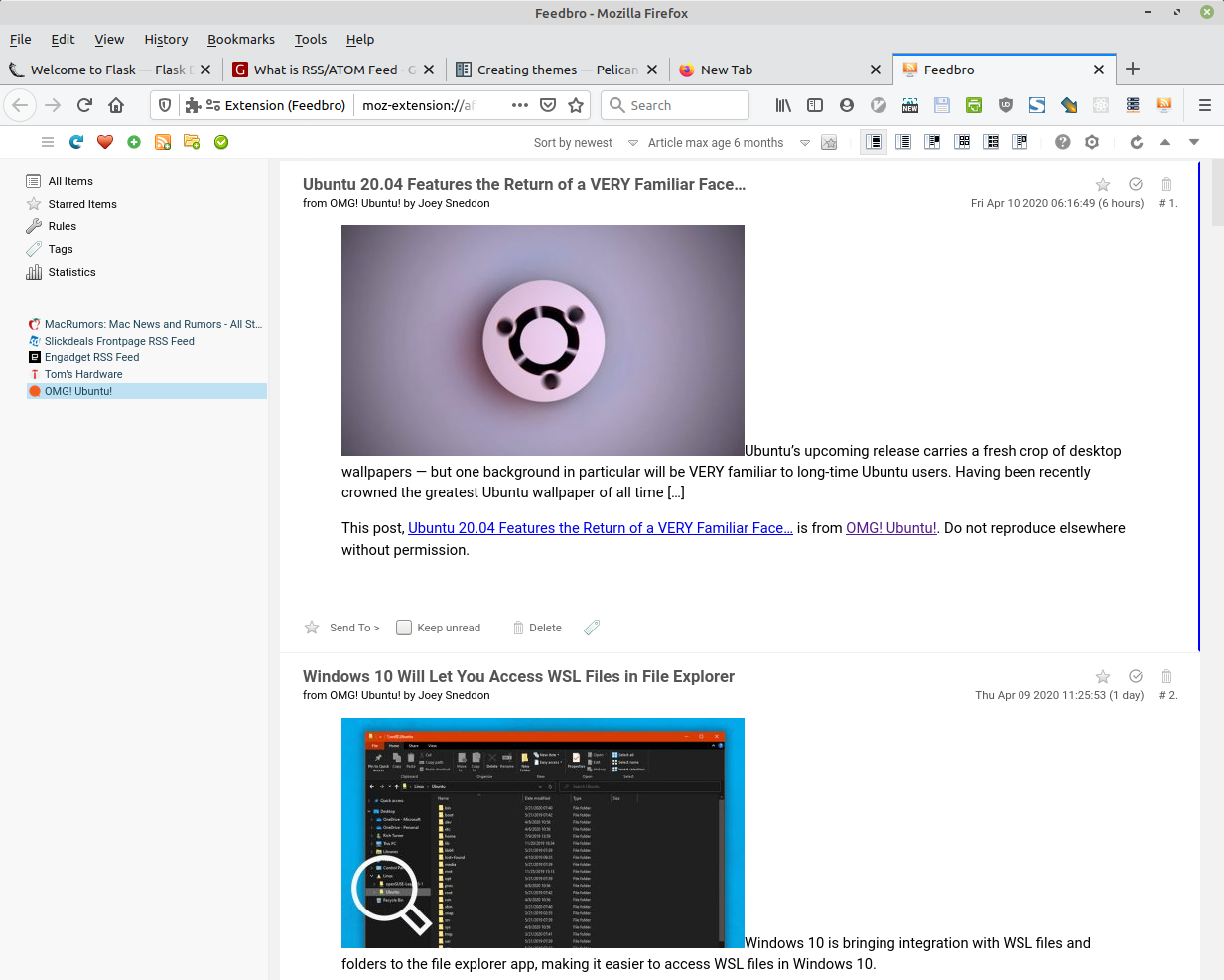Open tag icon below Ubuntu 20.04 article

592,628
